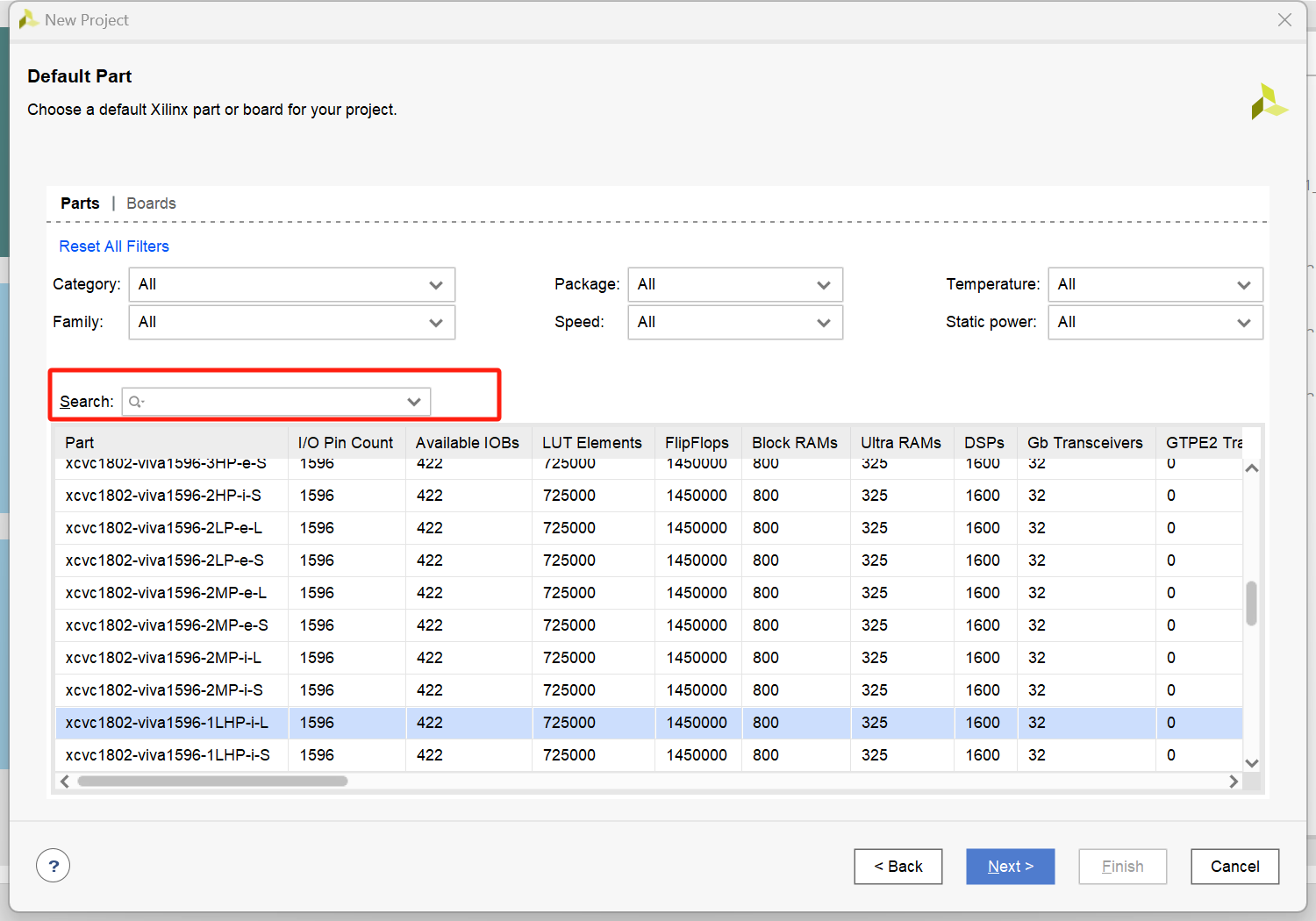The height and width of the screenshot is (921, 1316).
Task: Click the scroll right arrow of parts table
Action: pyautogui.click(x=1234, y=781)
